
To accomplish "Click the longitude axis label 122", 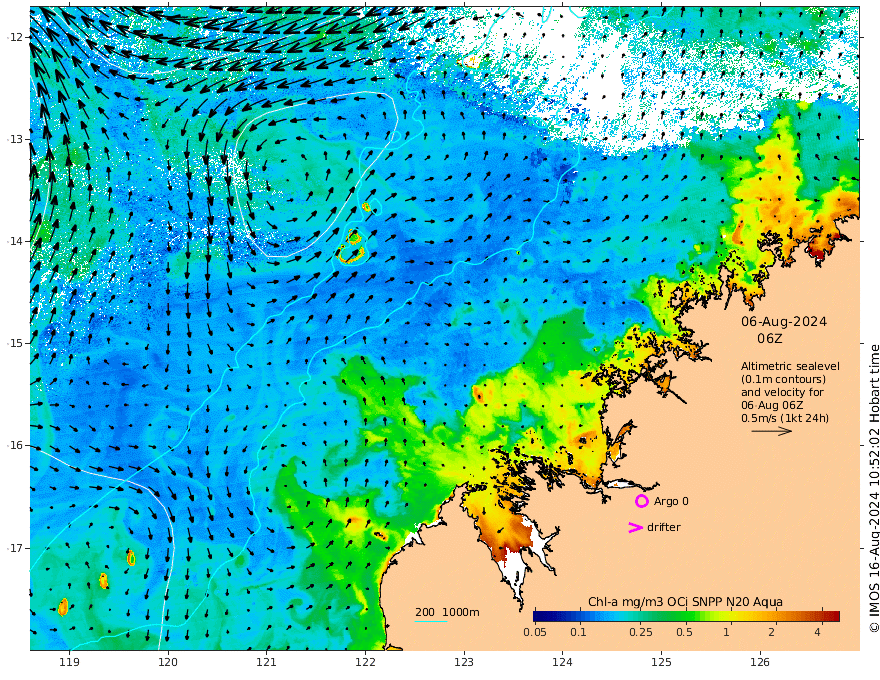I will coord(365,662).
